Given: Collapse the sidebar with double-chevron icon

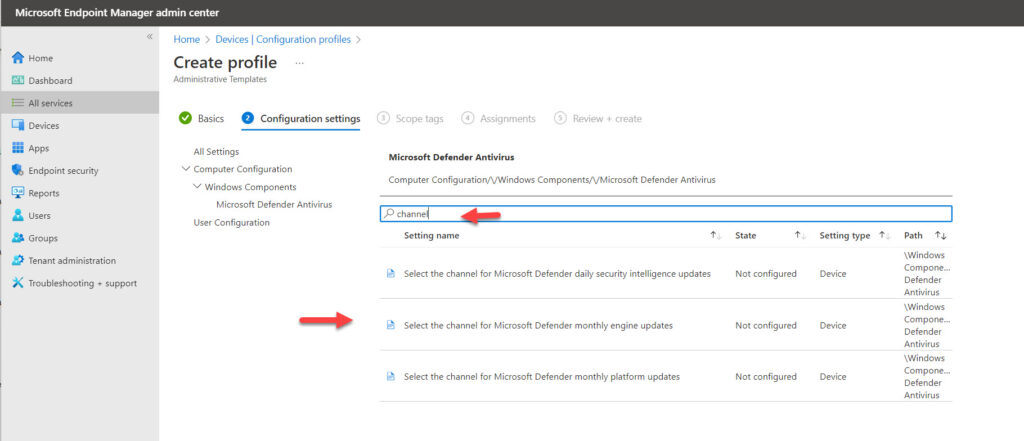Looking at the screenshot, I should pos(149,37).
